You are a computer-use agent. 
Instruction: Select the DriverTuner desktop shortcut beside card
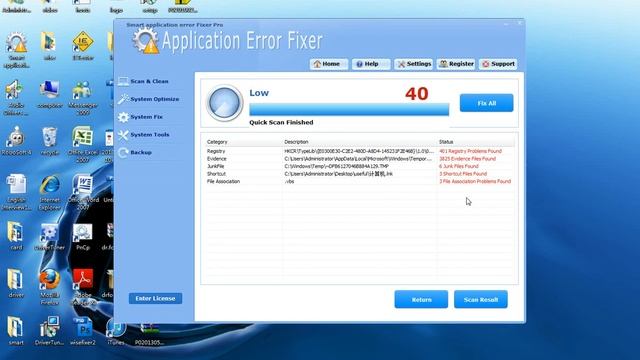(49, 237)
